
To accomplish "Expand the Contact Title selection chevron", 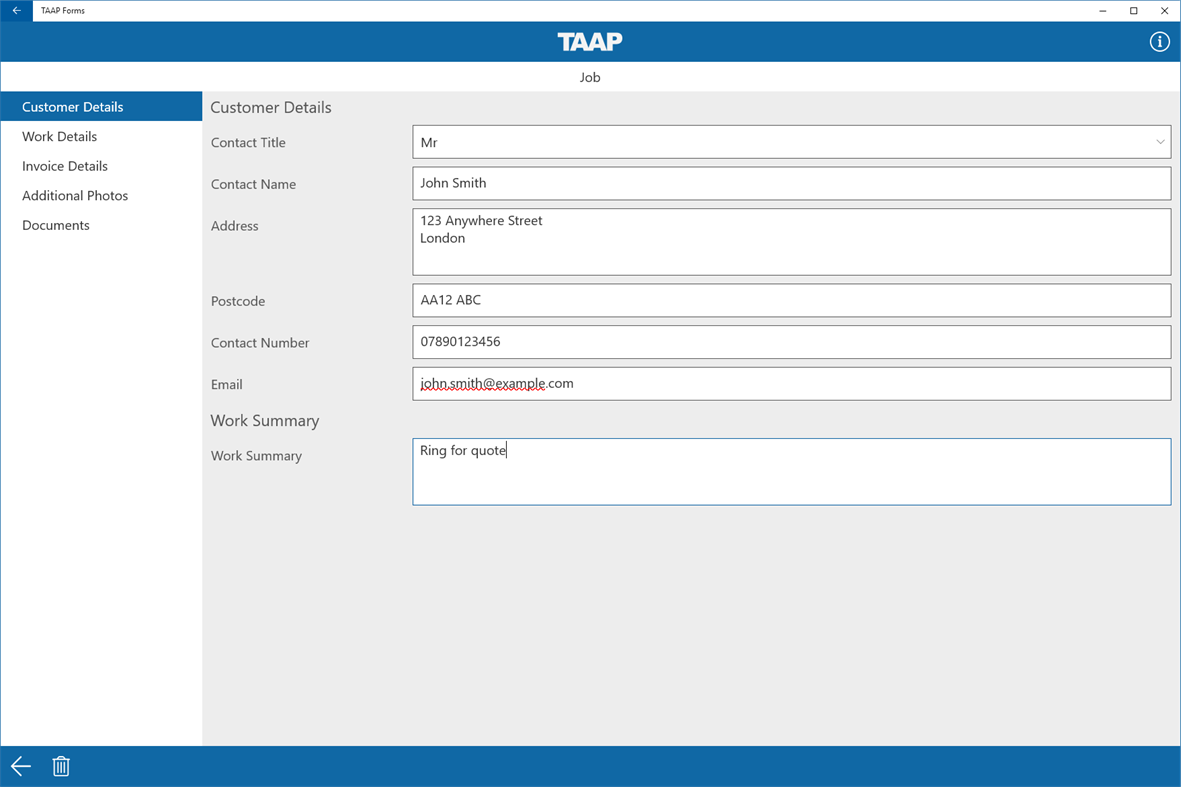I will (1159, 141).
